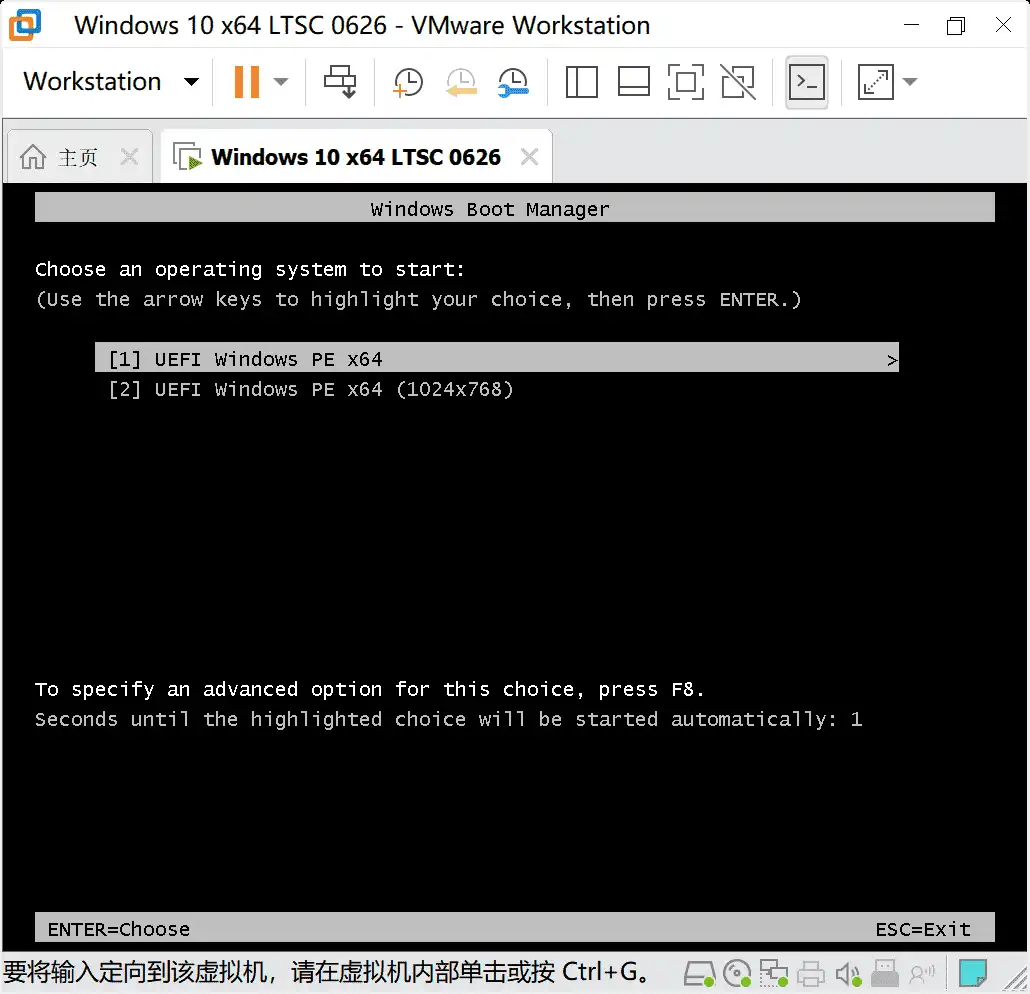The height and width of the screenshot is (994, 1030).
Task: Open the snapshot manager
Action: point(513,82)
